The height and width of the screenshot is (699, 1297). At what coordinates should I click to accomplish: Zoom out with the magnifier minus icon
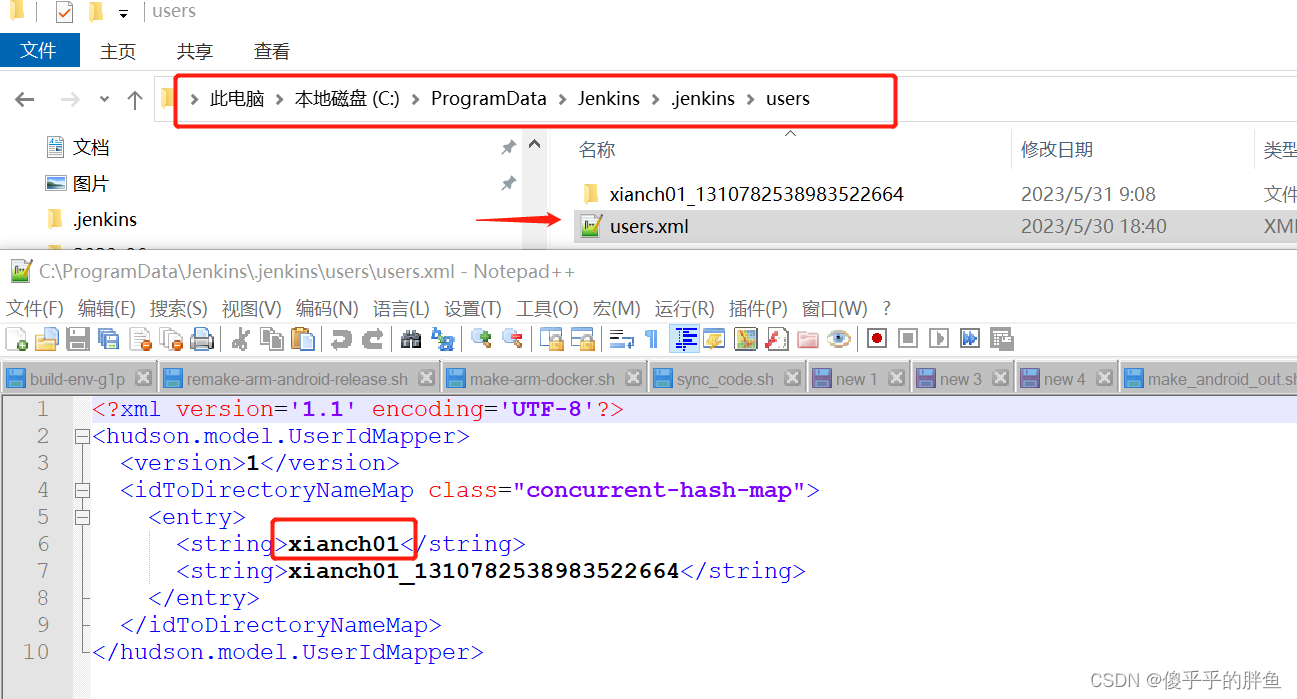tap(512, 339)
